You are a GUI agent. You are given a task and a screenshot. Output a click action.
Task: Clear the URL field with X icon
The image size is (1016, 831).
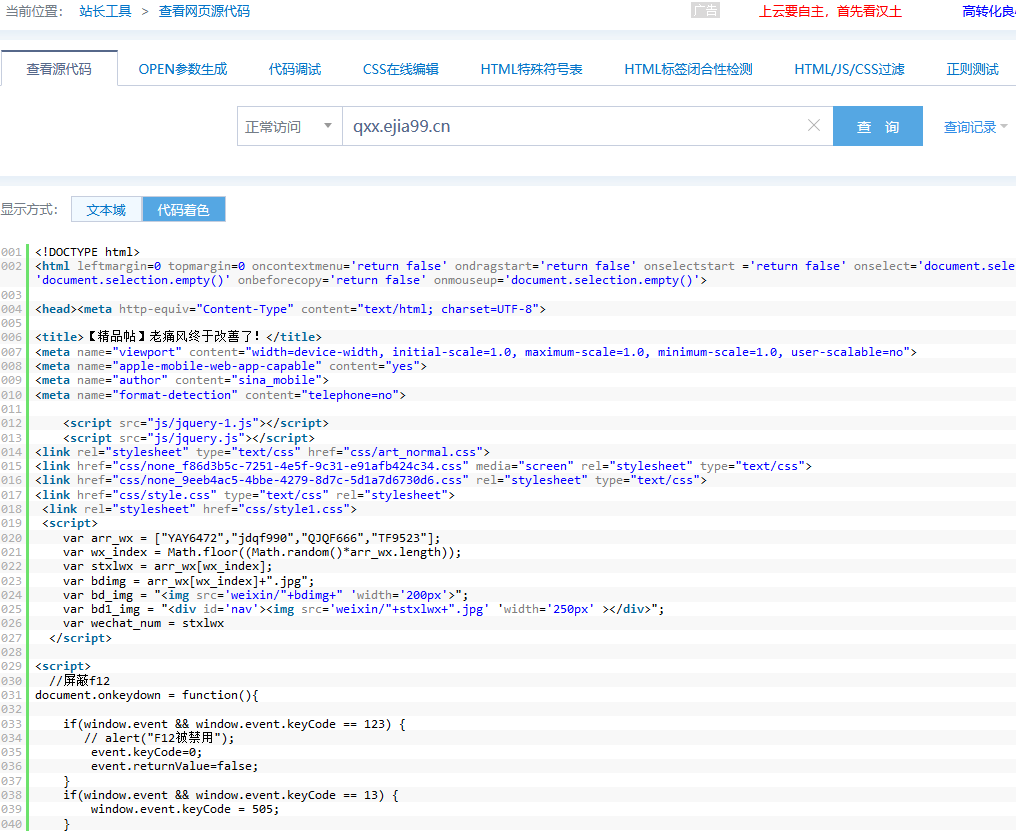pos(813,126)
